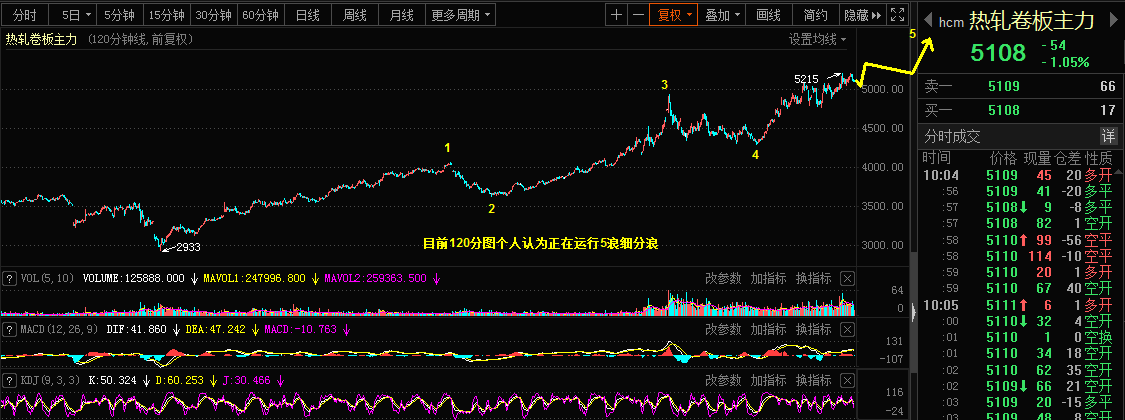The height and width of the screenshot is (420, 1125).
Task: Switch to 30分钟 period tab
Action: (x=213, y=14)
